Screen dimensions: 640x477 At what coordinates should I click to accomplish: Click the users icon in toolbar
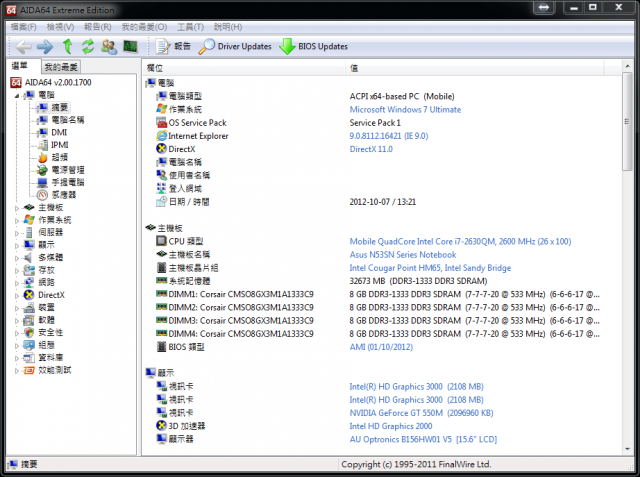(x=108, y=47)
